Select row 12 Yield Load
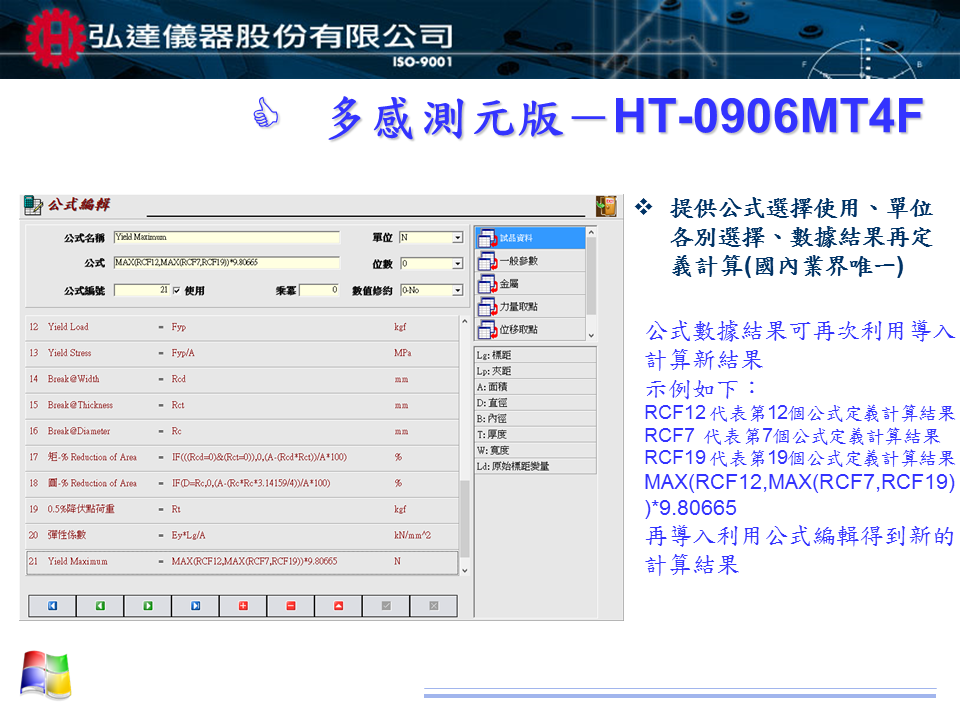The height and width of the screenshot is (720, 960). point(242,328)
